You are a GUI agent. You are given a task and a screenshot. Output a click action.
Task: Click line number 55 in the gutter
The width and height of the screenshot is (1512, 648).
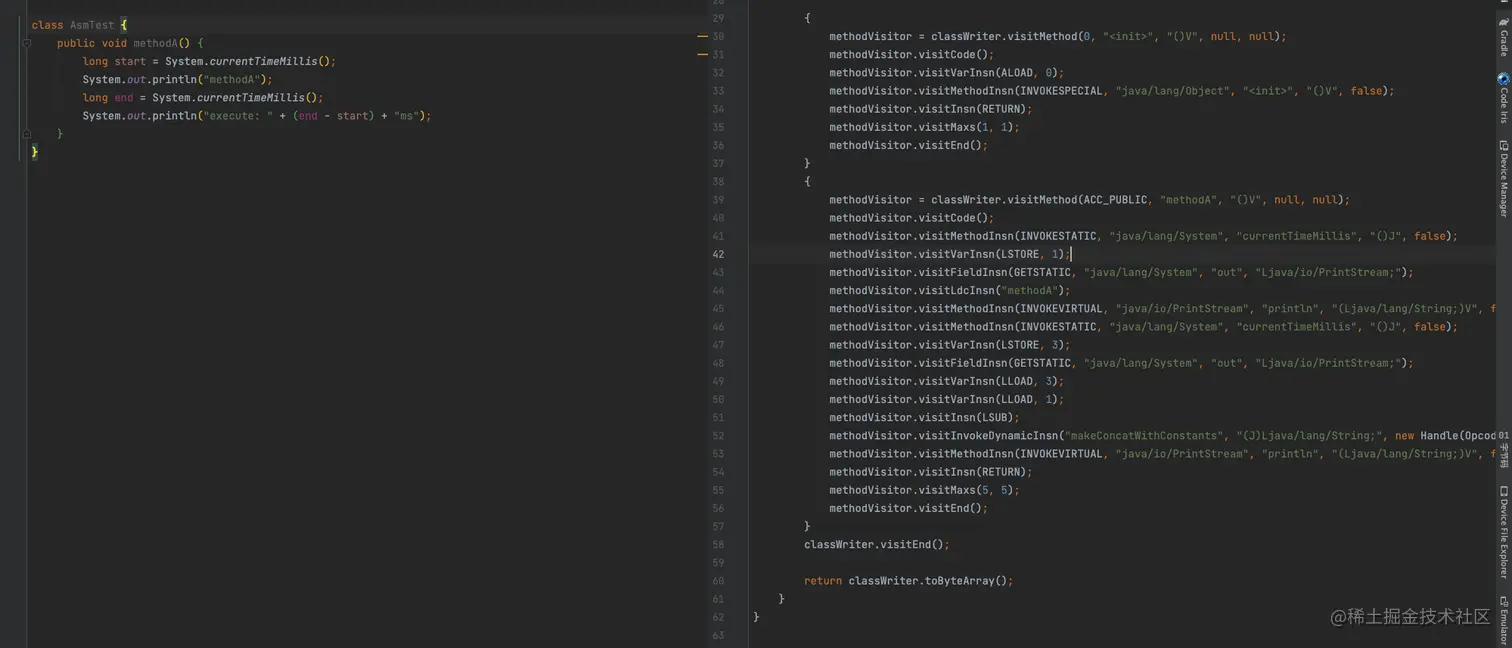coord(717,490)
